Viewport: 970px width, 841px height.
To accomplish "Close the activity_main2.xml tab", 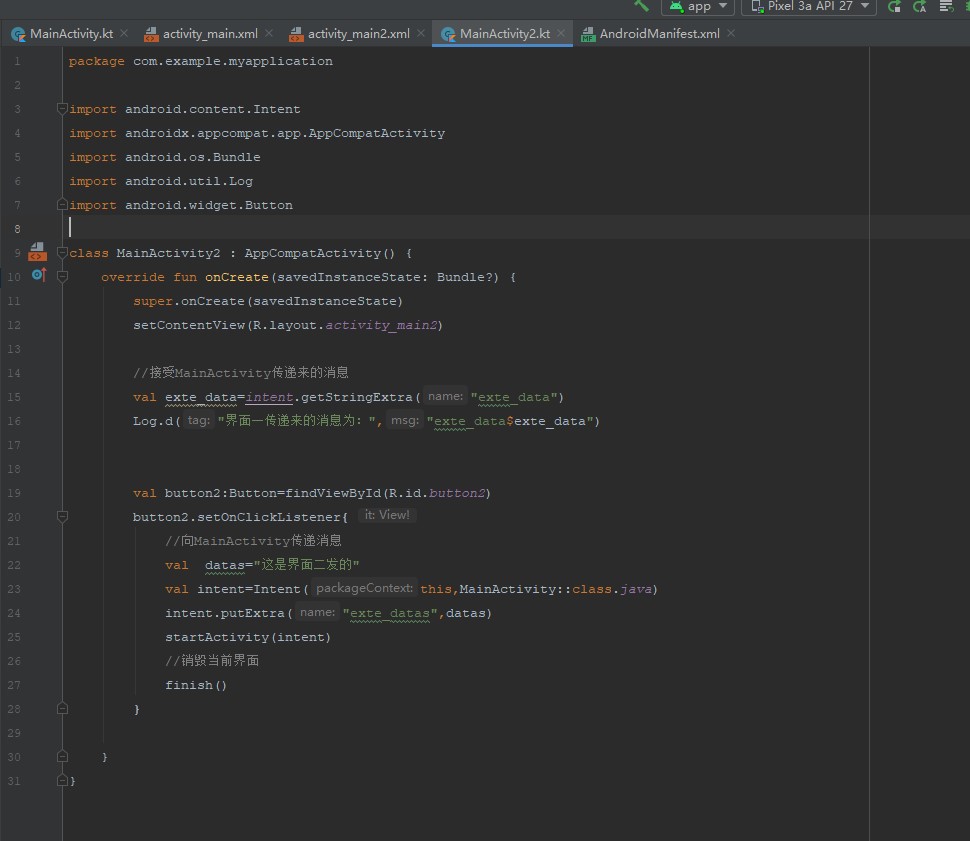I will pyautogui.click(x=420, y=33).
